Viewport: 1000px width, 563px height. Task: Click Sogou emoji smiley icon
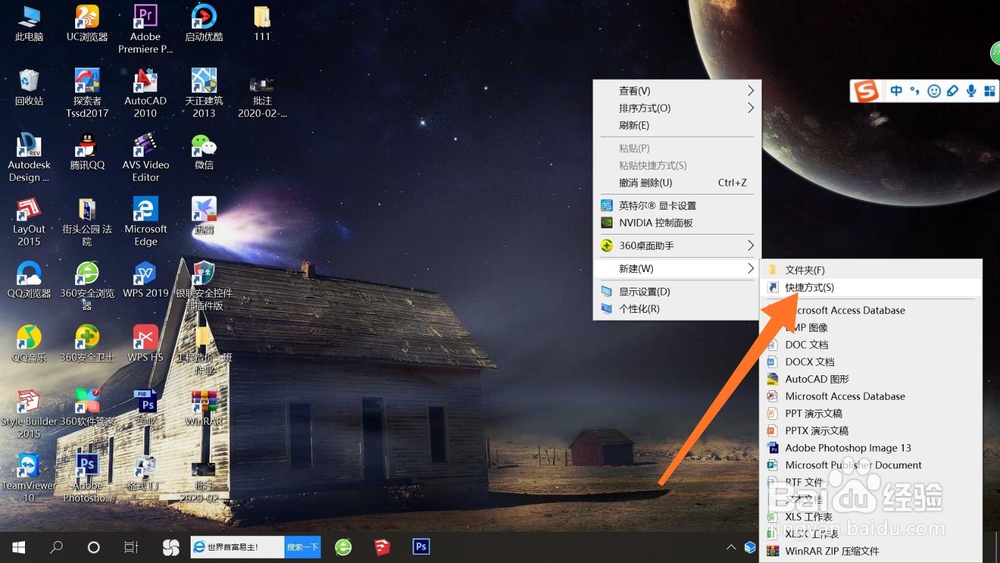coord(934,91)
